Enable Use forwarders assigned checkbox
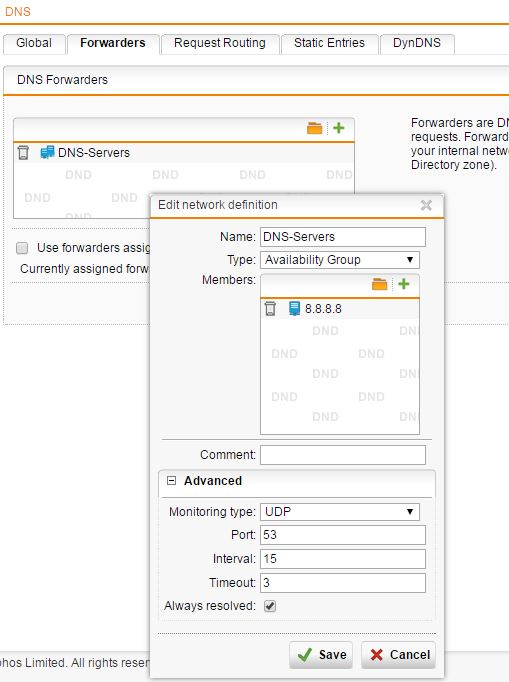Viewport: 509px width, 682px height. (x=22, y=248)
